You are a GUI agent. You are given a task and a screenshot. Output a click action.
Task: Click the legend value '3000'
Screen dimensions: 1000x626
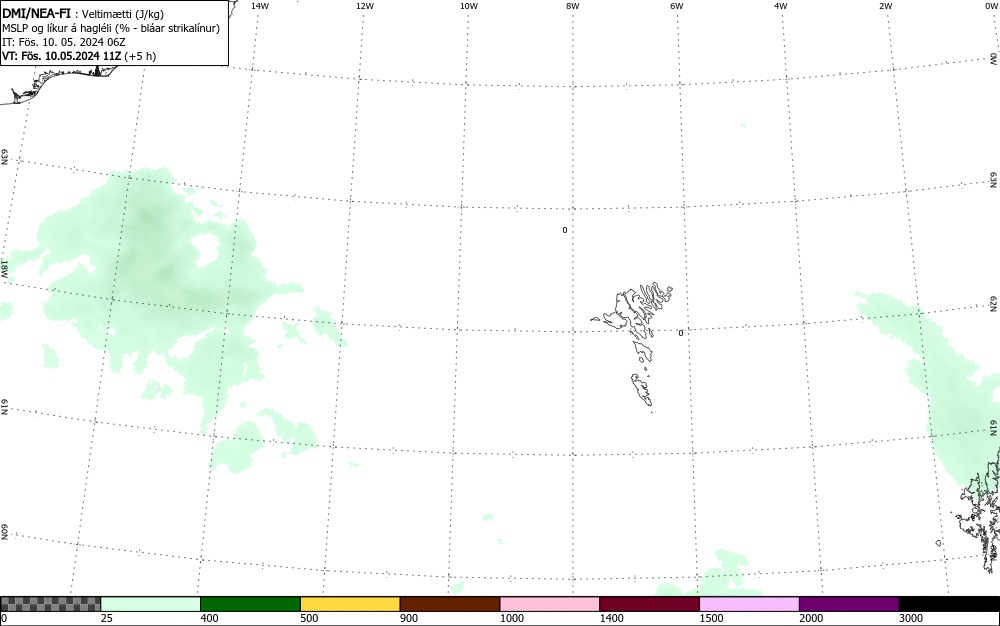coord(911,618)
